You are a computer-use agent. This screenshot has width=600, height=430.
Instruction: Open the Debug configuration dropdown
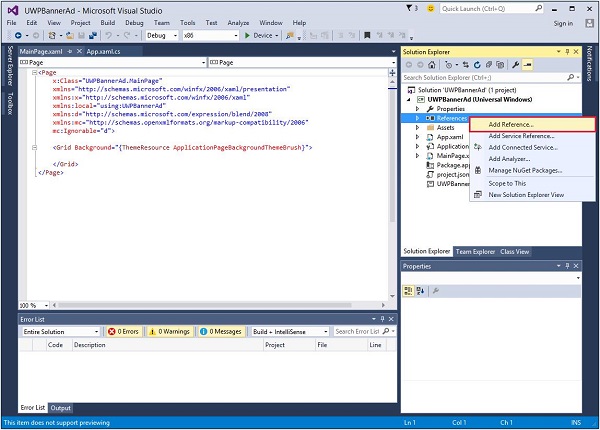click(160, 35)
